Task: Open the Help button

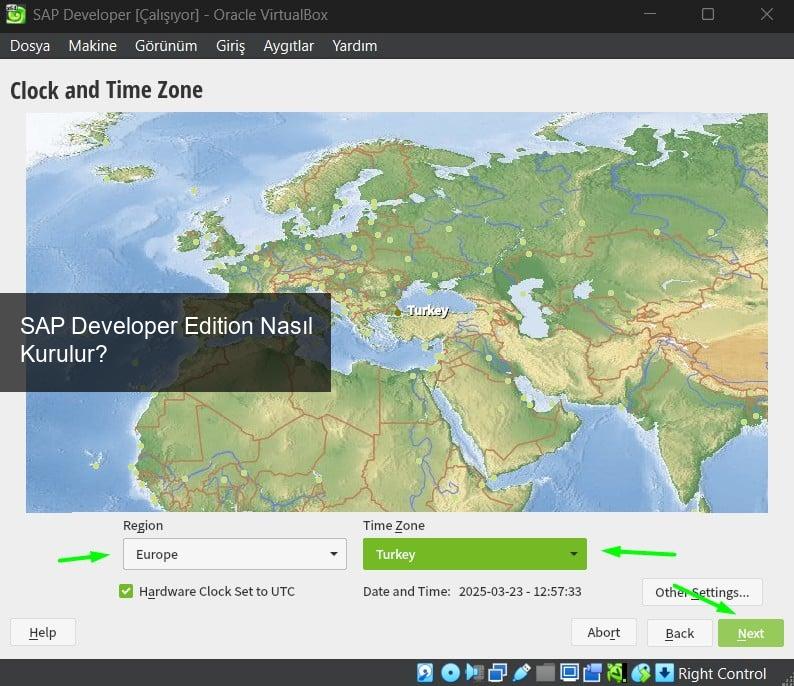Action: [x=42, y=632]
